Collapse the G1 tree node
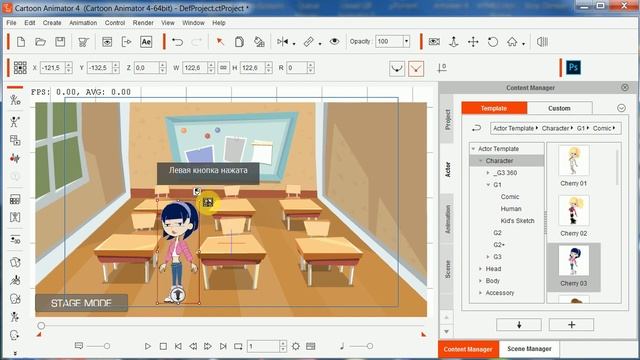 (x=488, y=185)
